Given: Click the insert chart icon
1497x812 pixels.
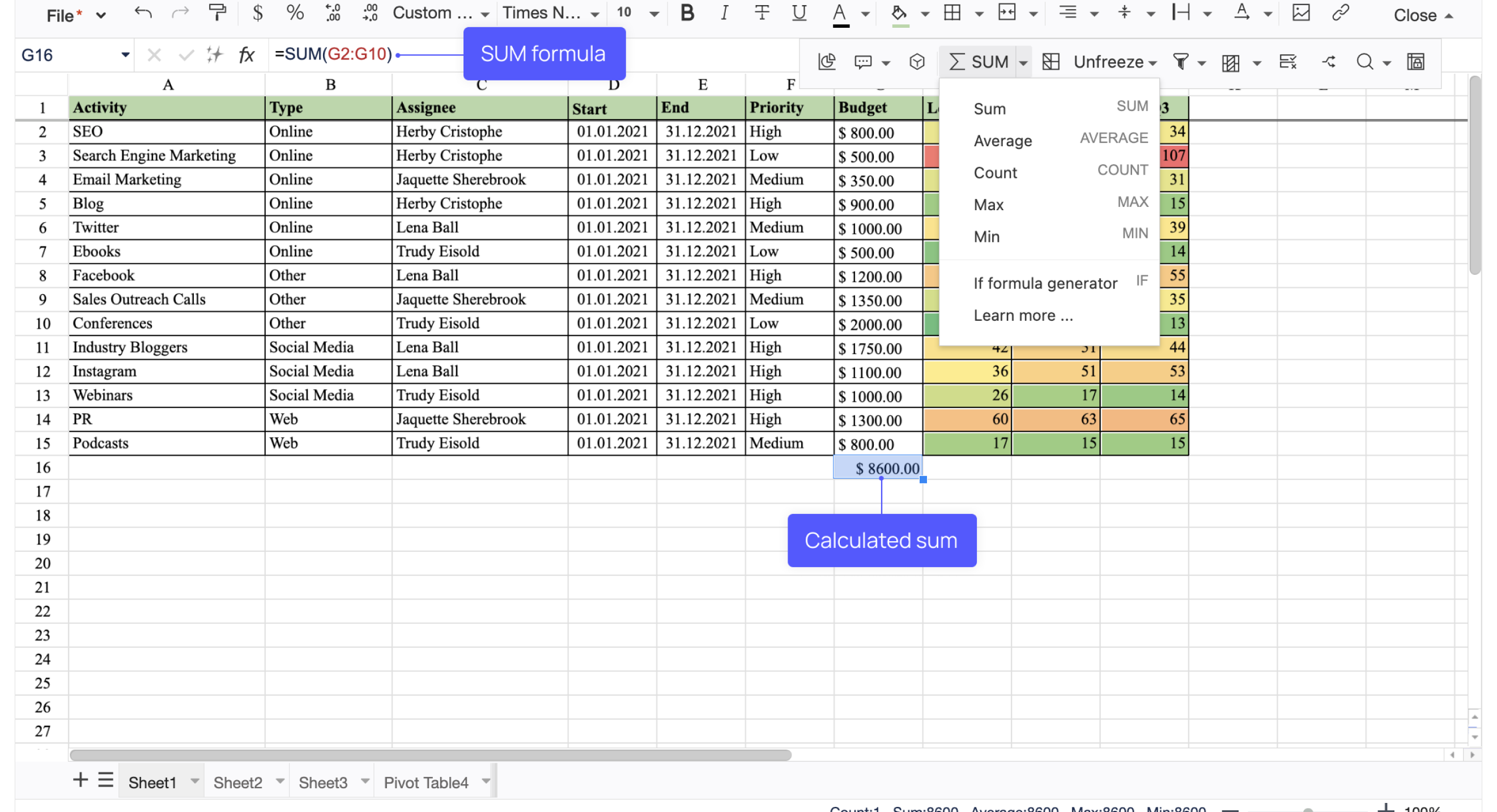Looking at the screenshot, I should coord(826,62).
